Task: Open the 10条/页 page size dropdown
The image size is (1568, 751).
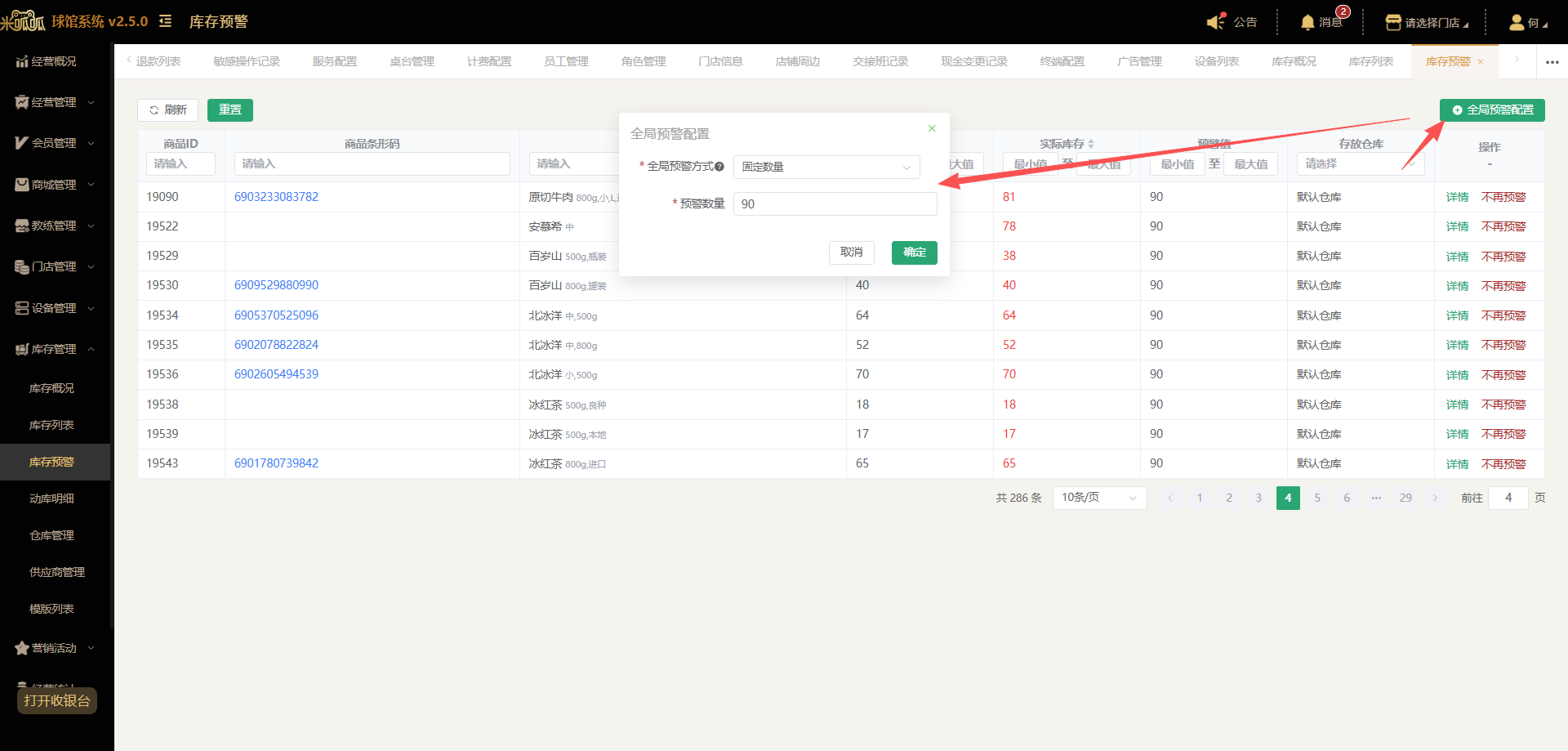Action: [x=1099, y=498]
